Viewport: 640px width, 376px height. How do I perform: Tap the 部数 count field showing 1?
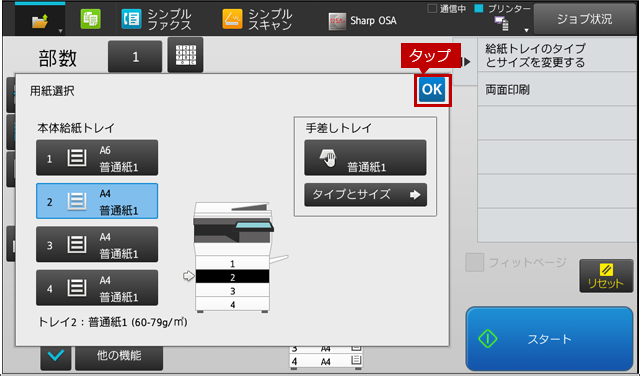(135, 57)
